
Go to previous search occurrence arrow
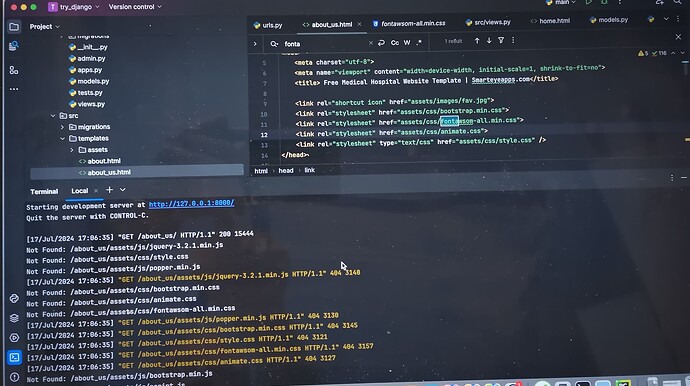tap(477, 40)
